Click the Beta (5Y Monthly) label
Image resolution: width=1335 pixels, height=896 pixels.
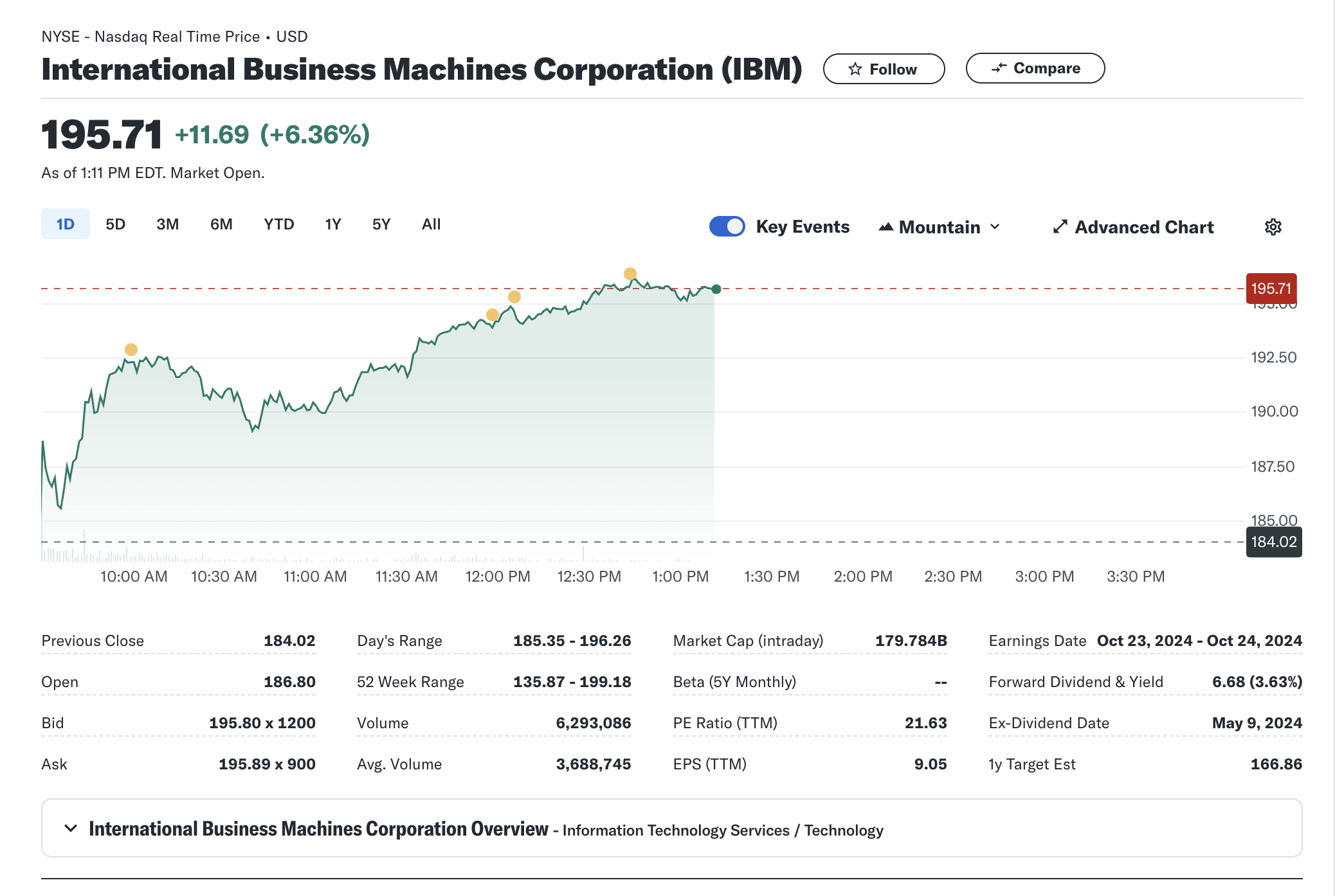click(x=734, y=682)
